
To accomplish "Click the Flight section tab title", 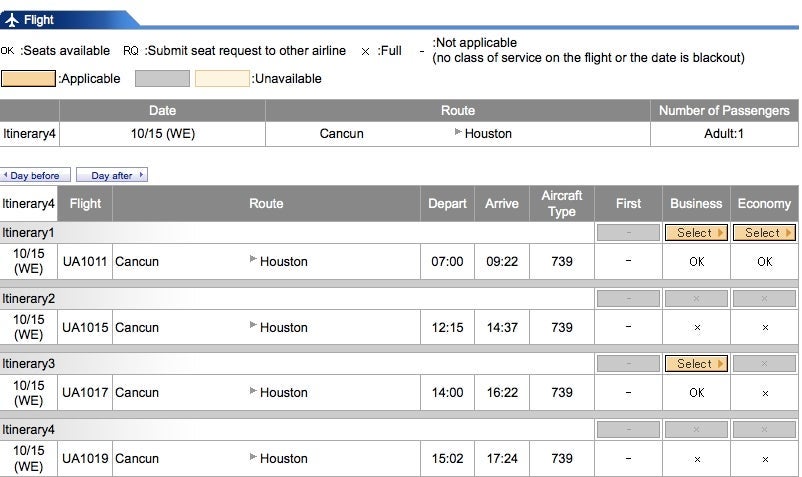I will 40,19.
